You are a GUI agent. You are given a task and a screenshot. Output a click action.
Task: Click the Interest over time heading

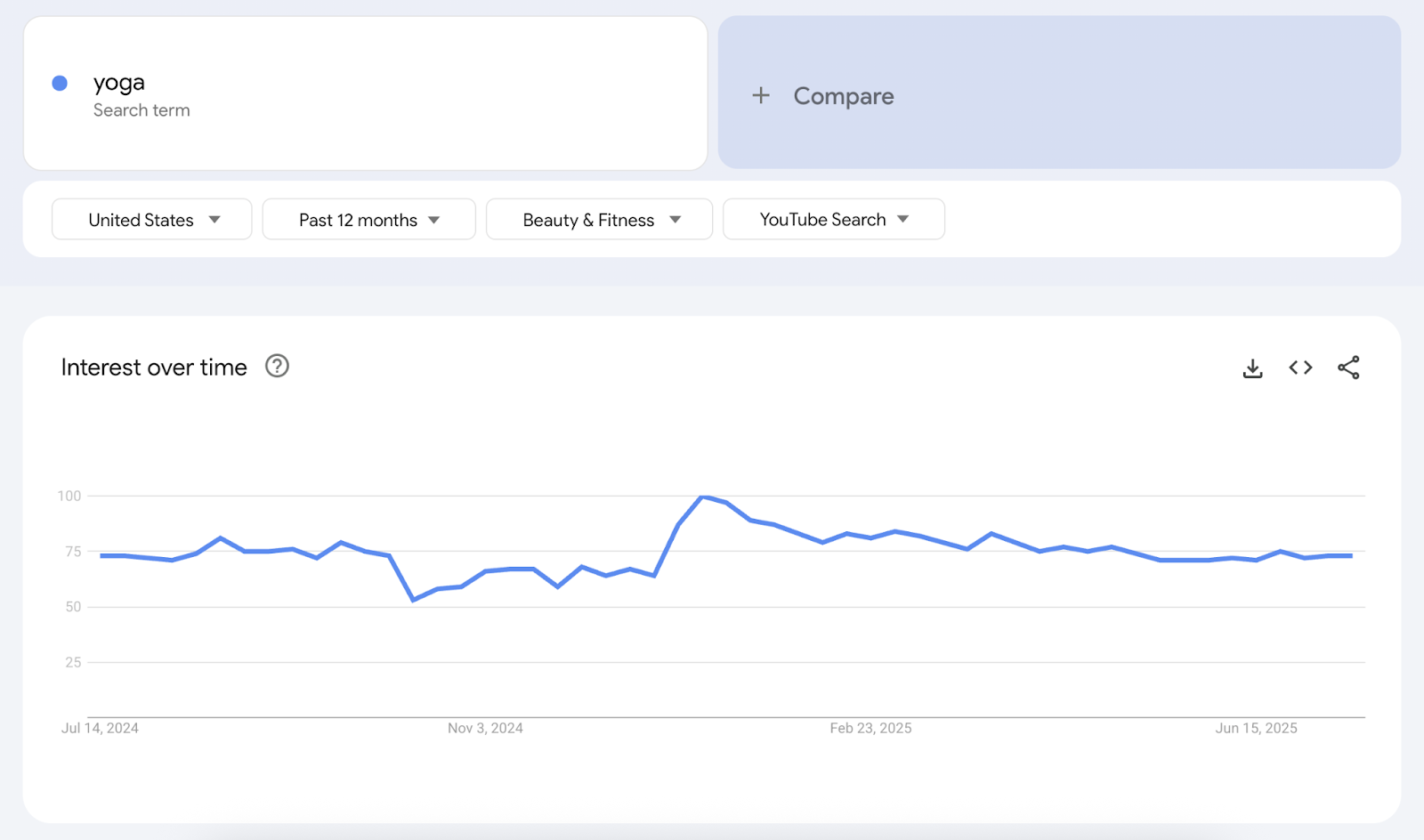tap(153, 367)
